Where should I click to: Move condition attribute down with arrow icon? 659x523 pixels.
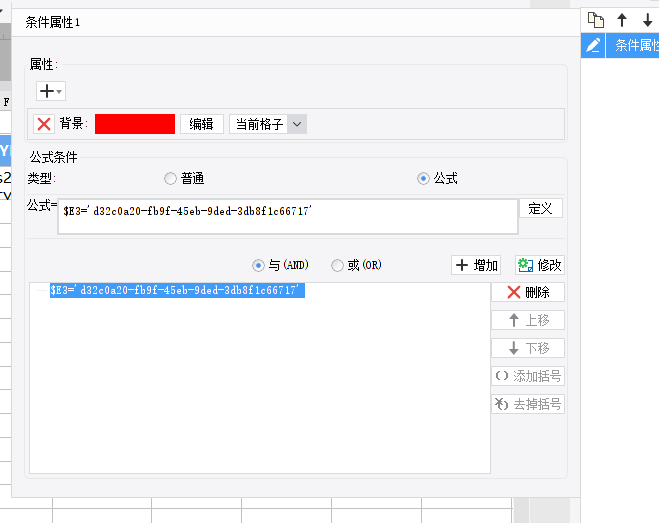648,20
